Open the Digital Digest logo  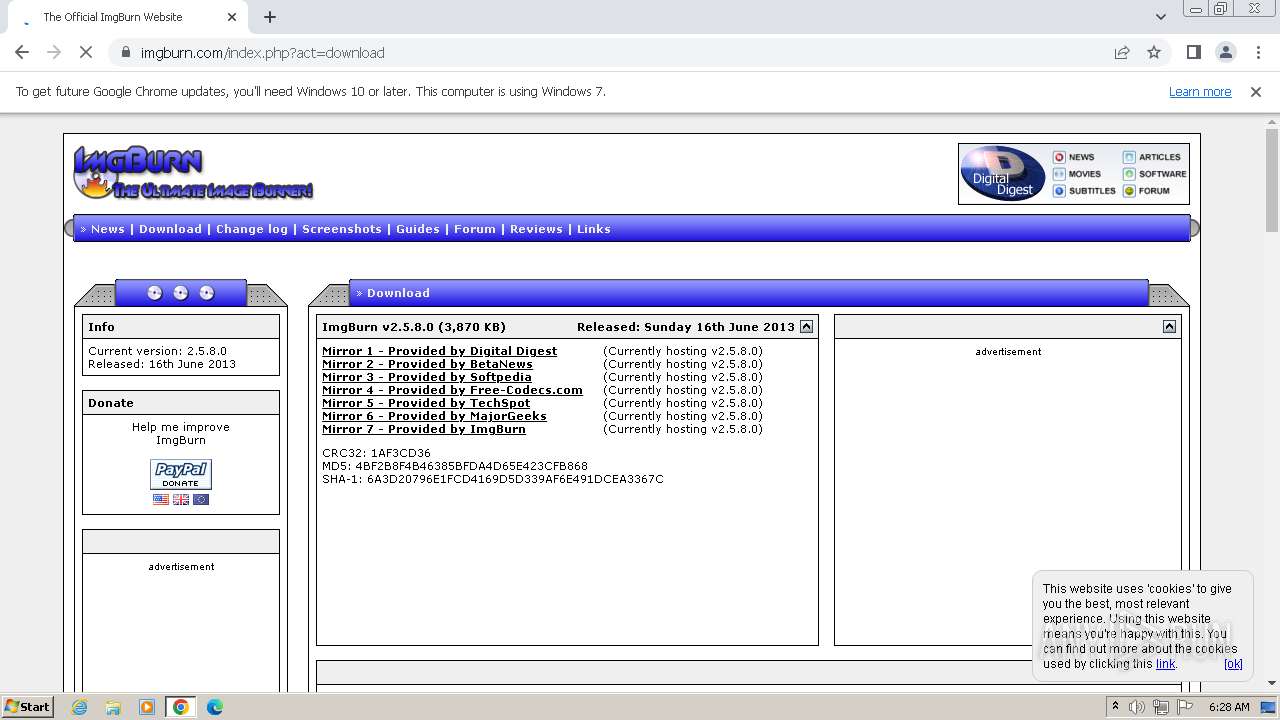click(x=1003, y=174)
